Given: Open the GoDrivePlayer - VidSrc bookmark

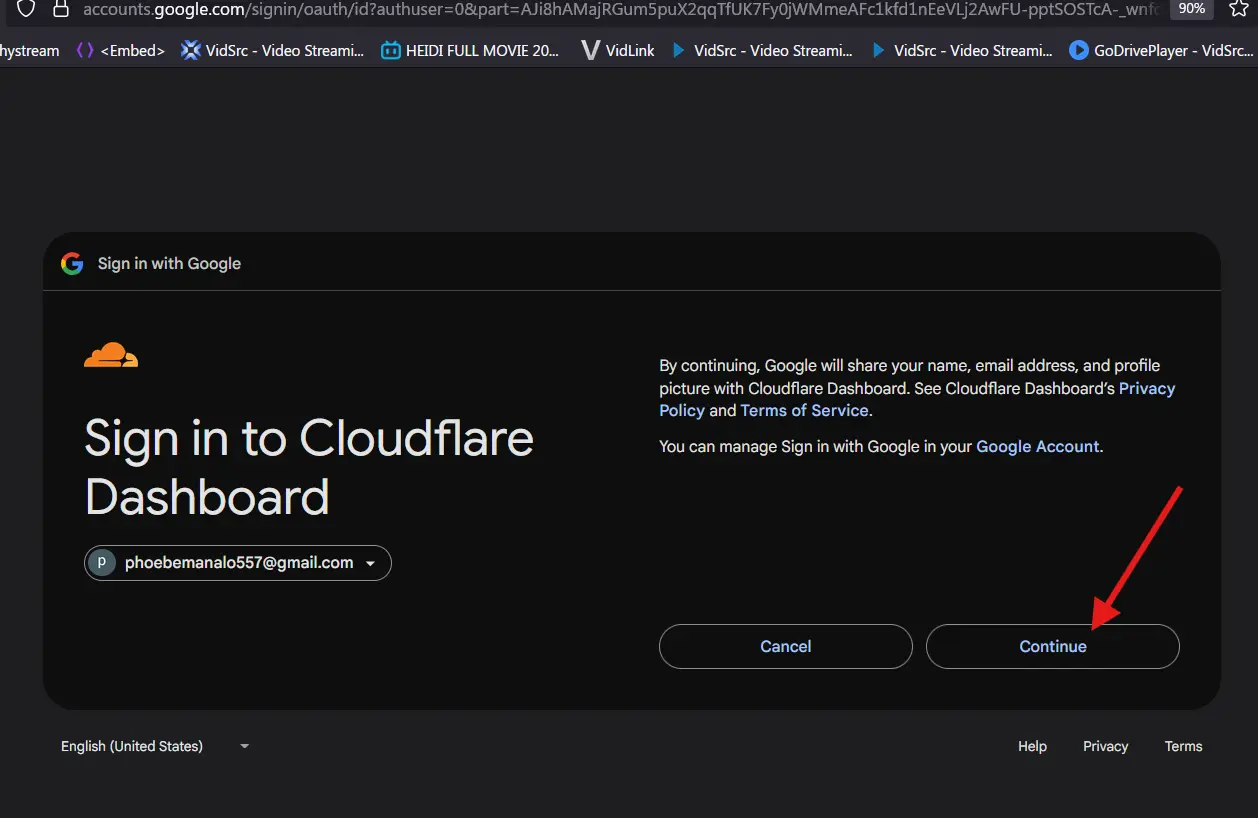Looking at the screenshot, I should click(1161, 50).
